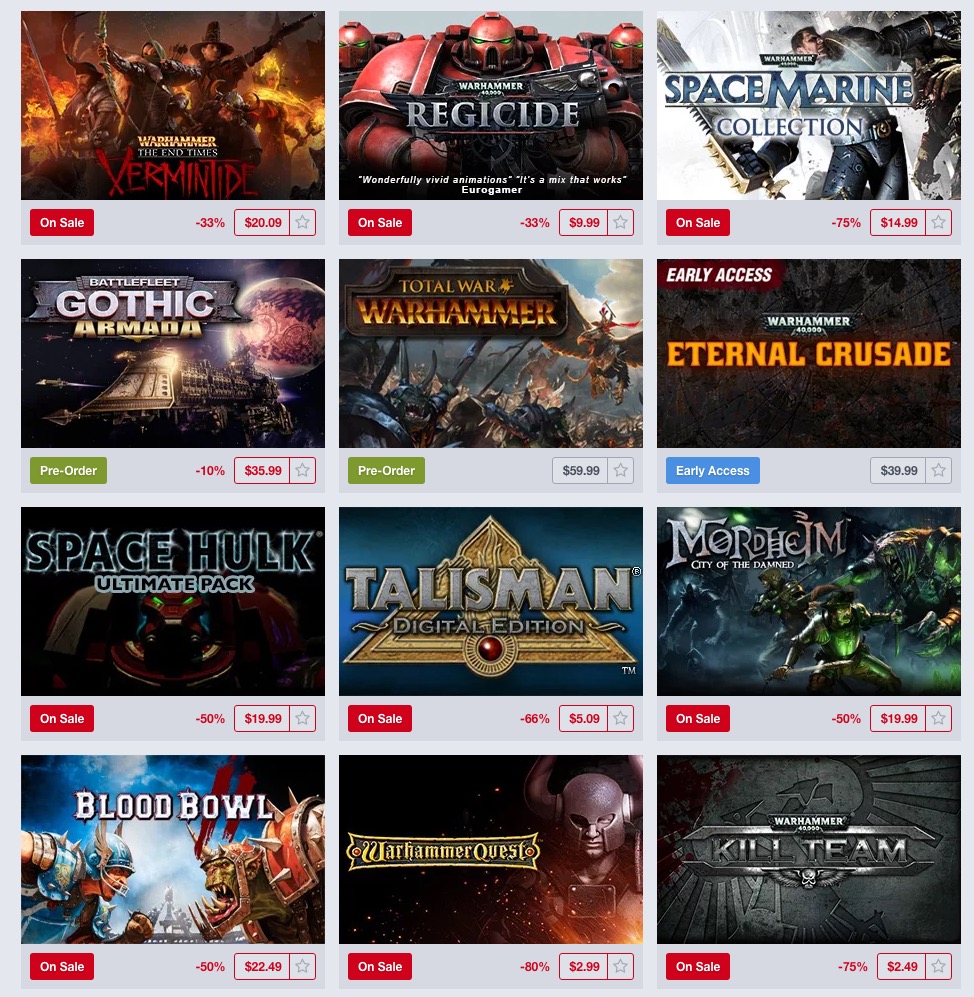Open the Warhammer Regicide game image
Screen dimensions: 974x997
click(x=491, y=106)
